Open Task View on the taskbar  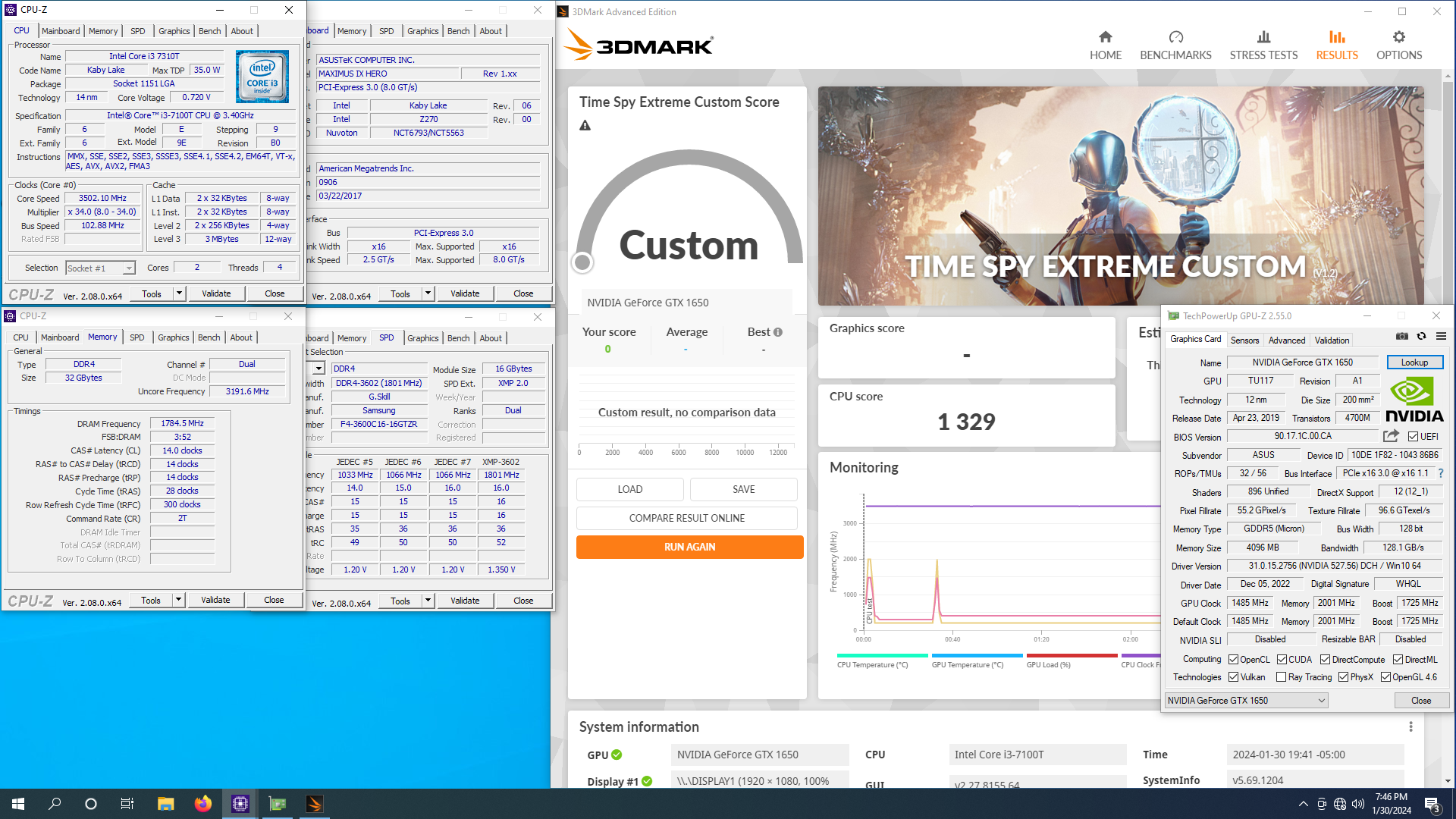(127, 804)
